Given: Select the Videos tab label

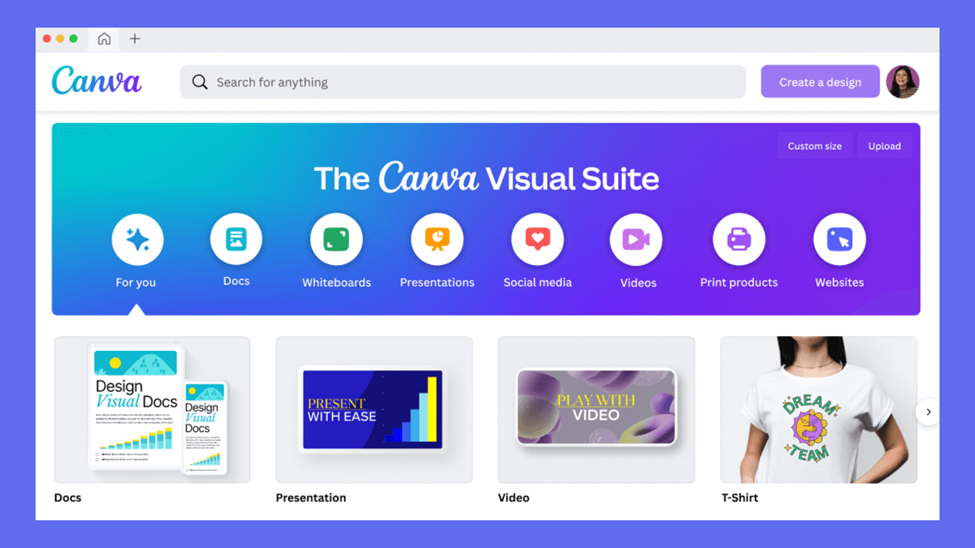Looking at the screenshot, I should (638, 283).
